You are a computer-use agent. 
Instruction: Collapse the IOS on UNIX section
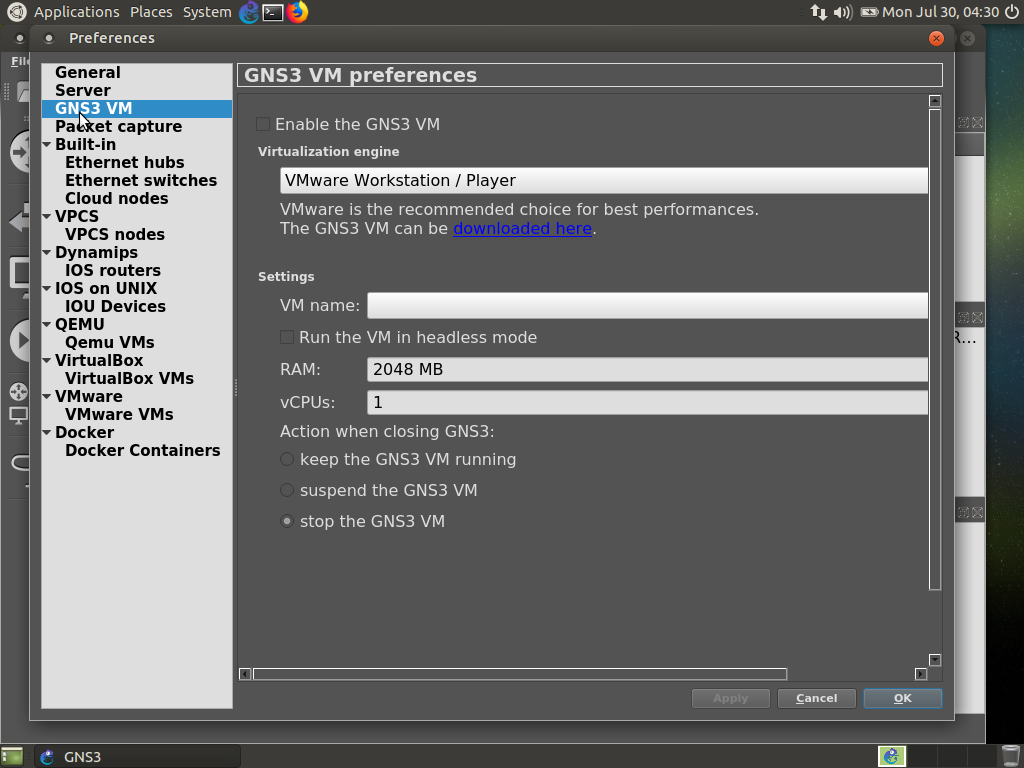click(47, 288)
